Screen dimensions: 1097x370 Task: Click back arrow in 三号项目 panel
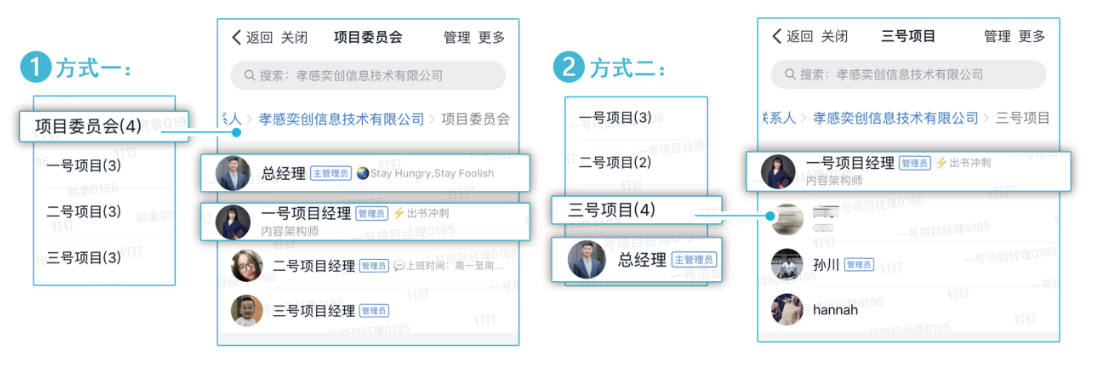(777, 36)
